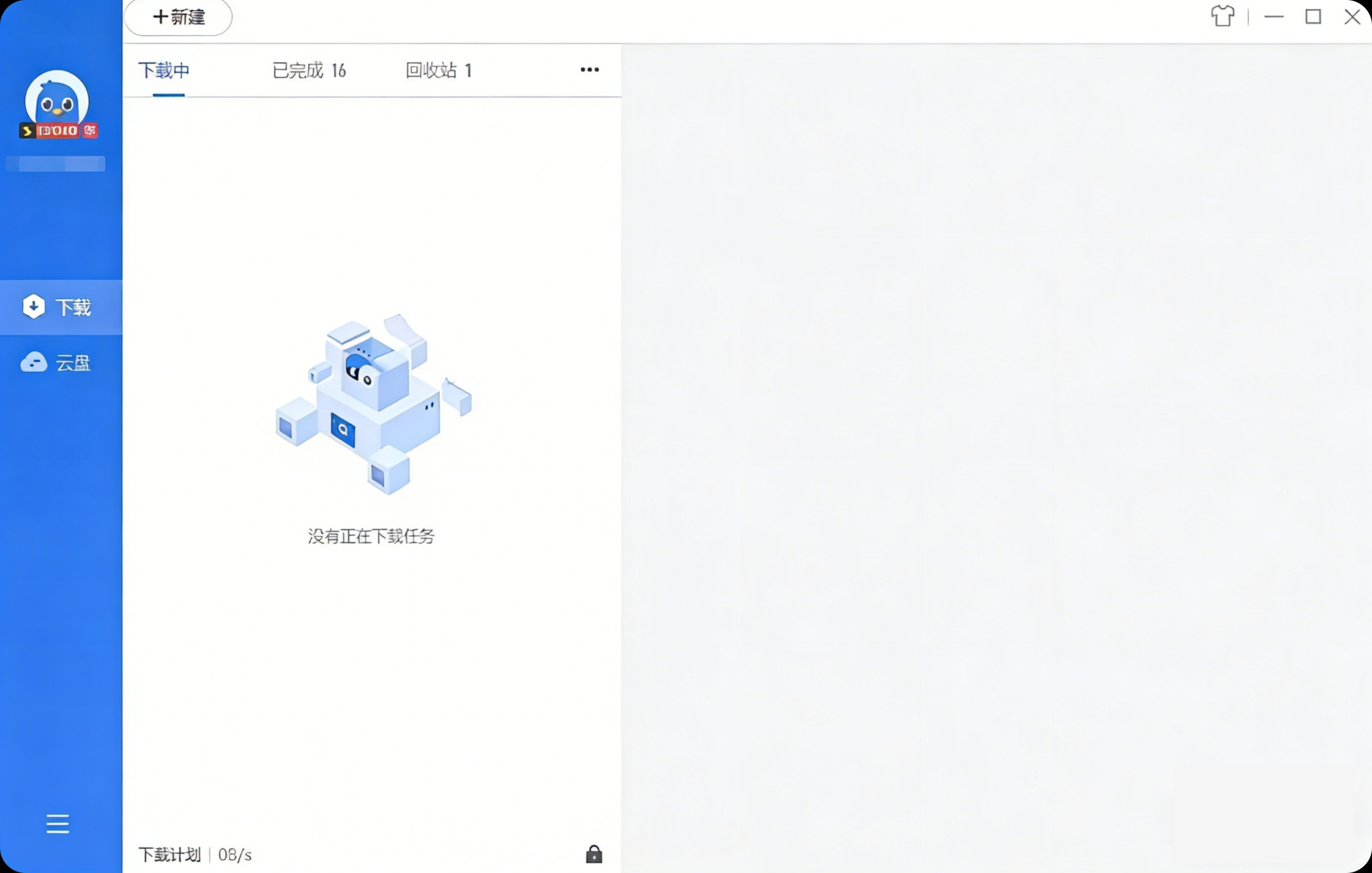Click the +新建 new task button

[x=178, y=17]
